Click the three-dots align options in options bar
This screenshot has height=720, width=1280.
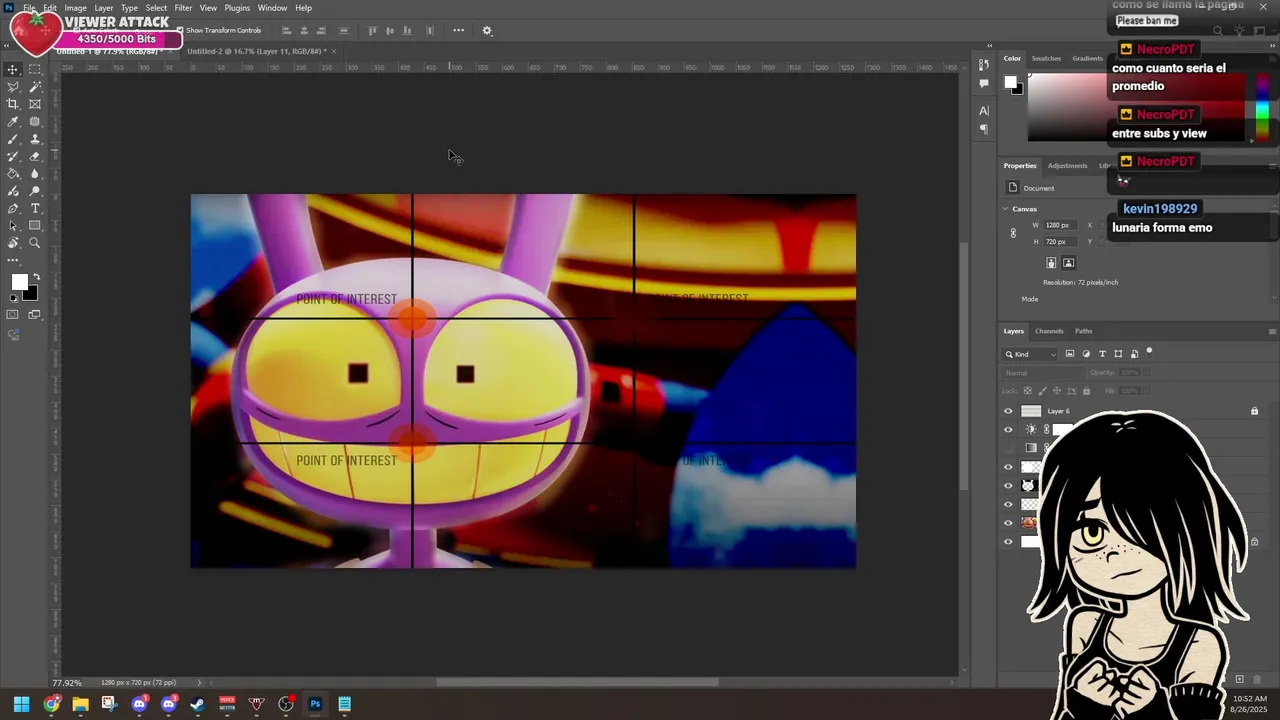pos(458,31)
